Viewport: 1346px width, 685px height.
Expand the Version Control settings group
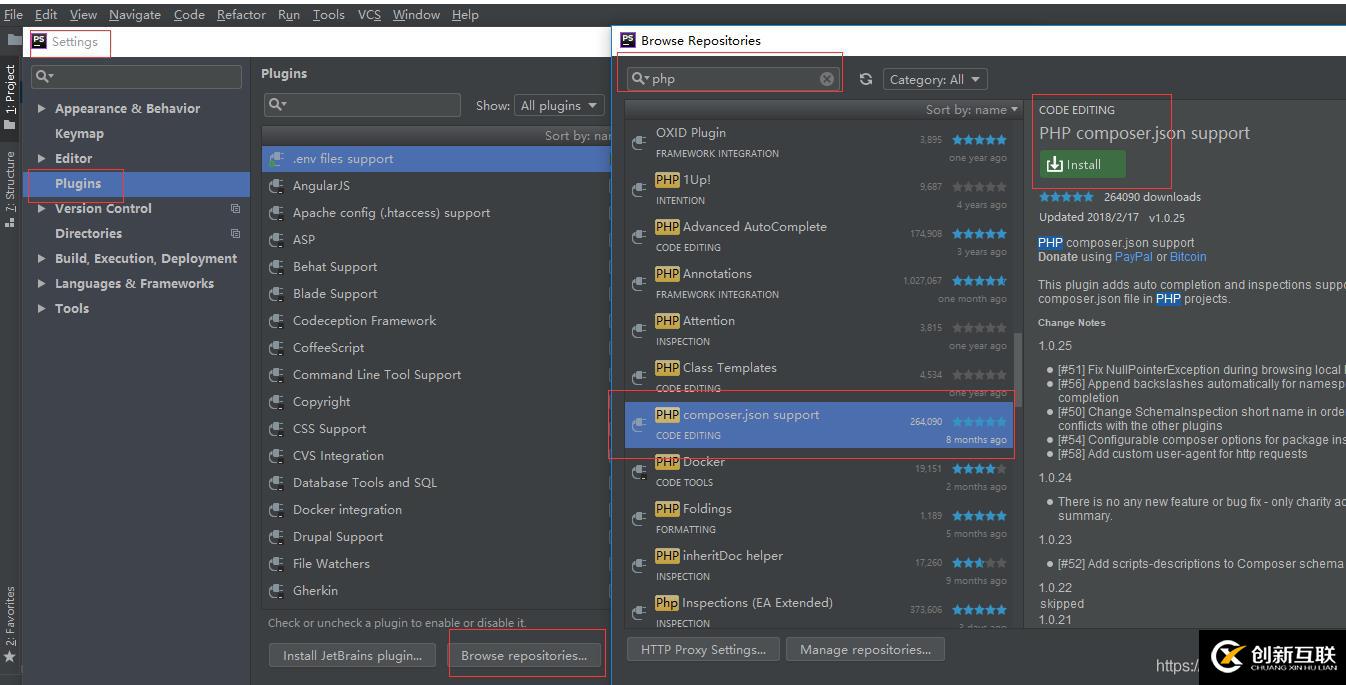(41, 208)
